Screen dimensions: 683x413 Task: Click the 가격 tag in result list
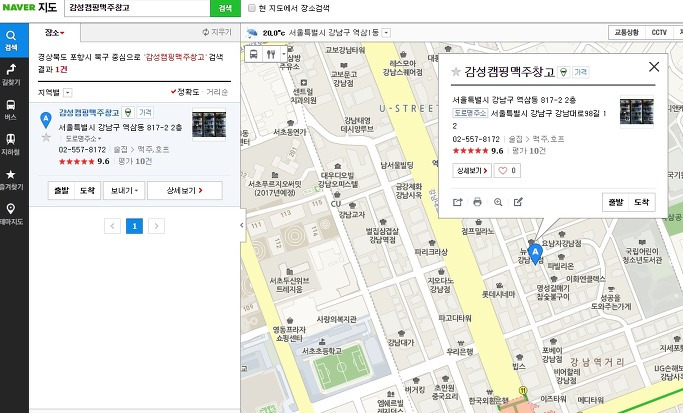pos(145,112)
